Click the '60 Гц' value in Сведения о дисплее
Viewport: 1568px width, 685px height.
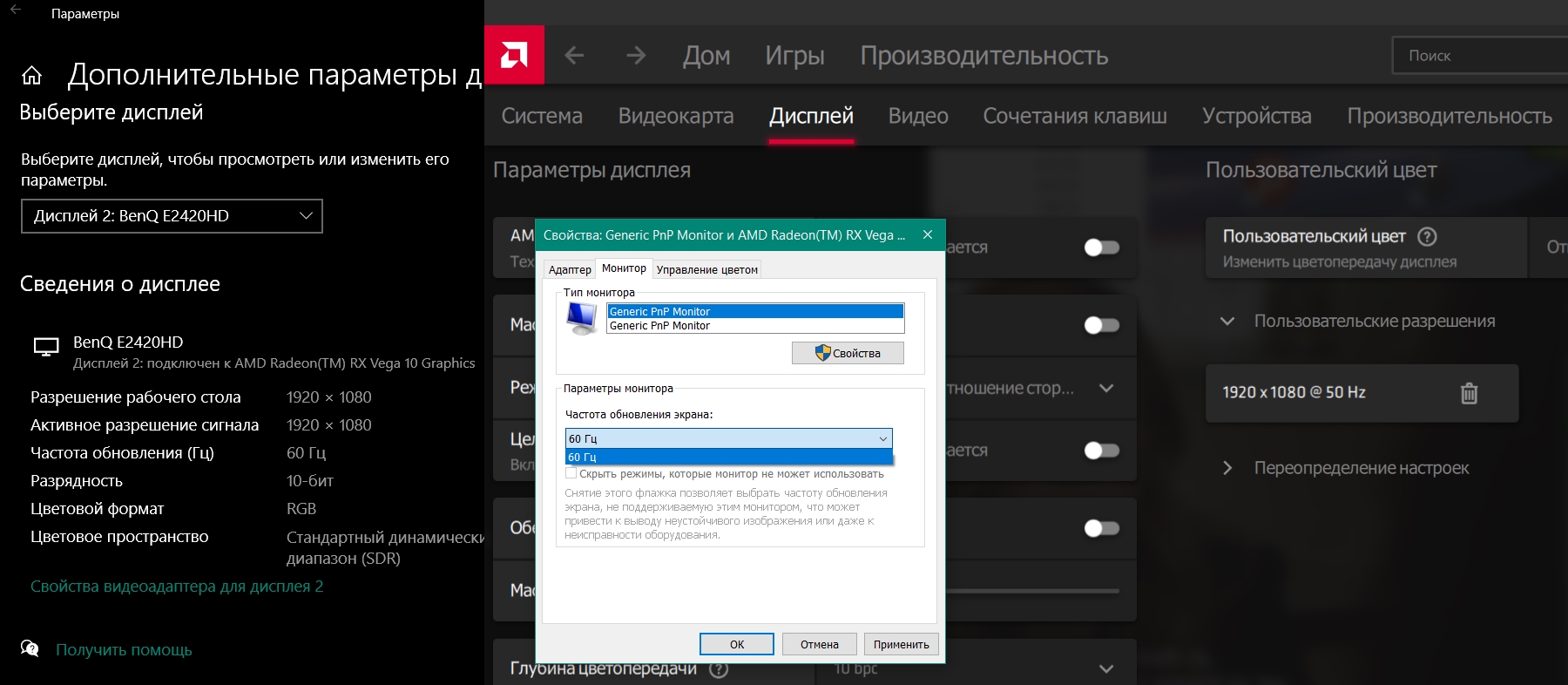click(307, 453)
